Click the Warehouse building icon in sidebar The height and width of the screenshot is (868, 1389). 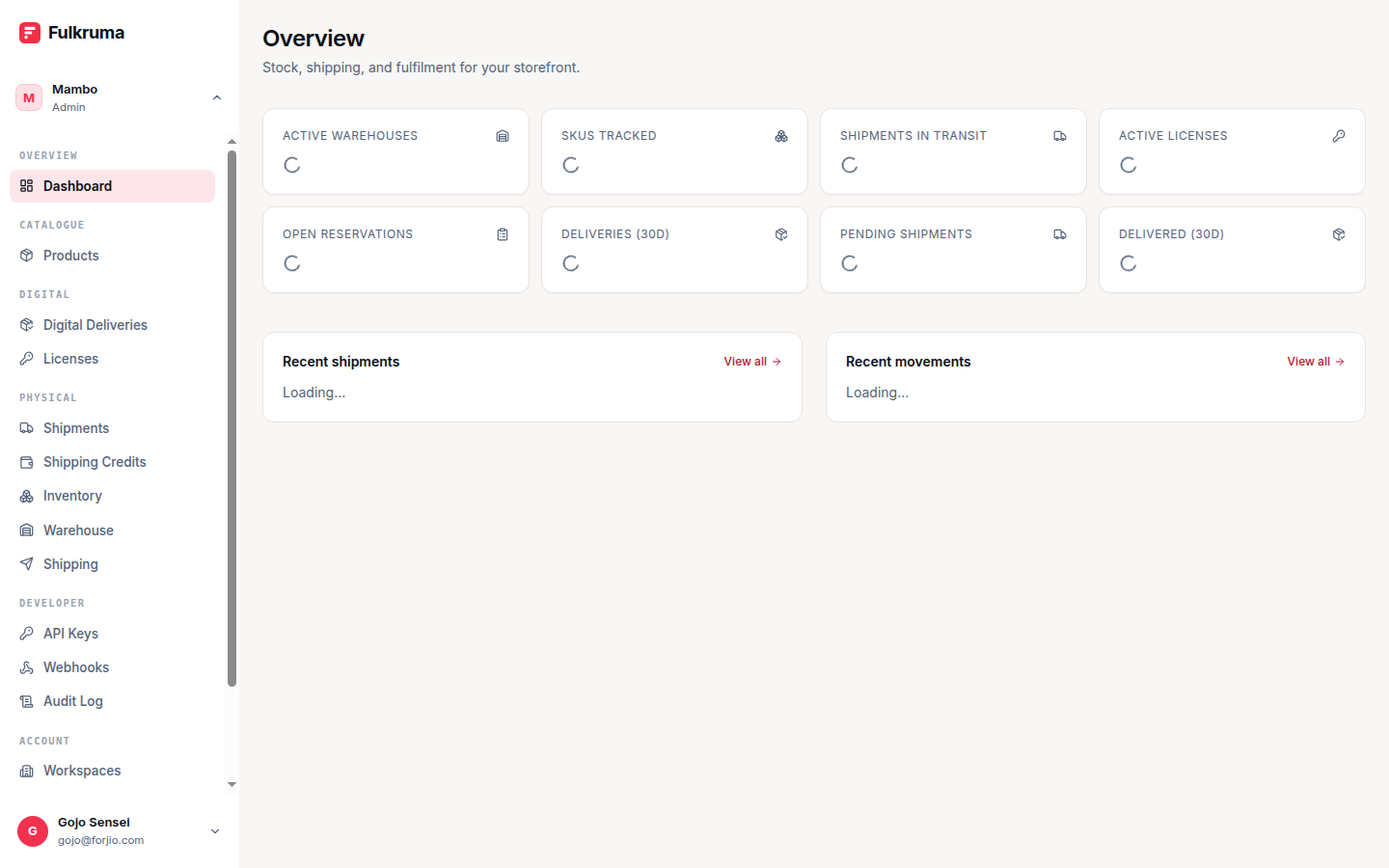pyautogui.click(x=27, y=530)
